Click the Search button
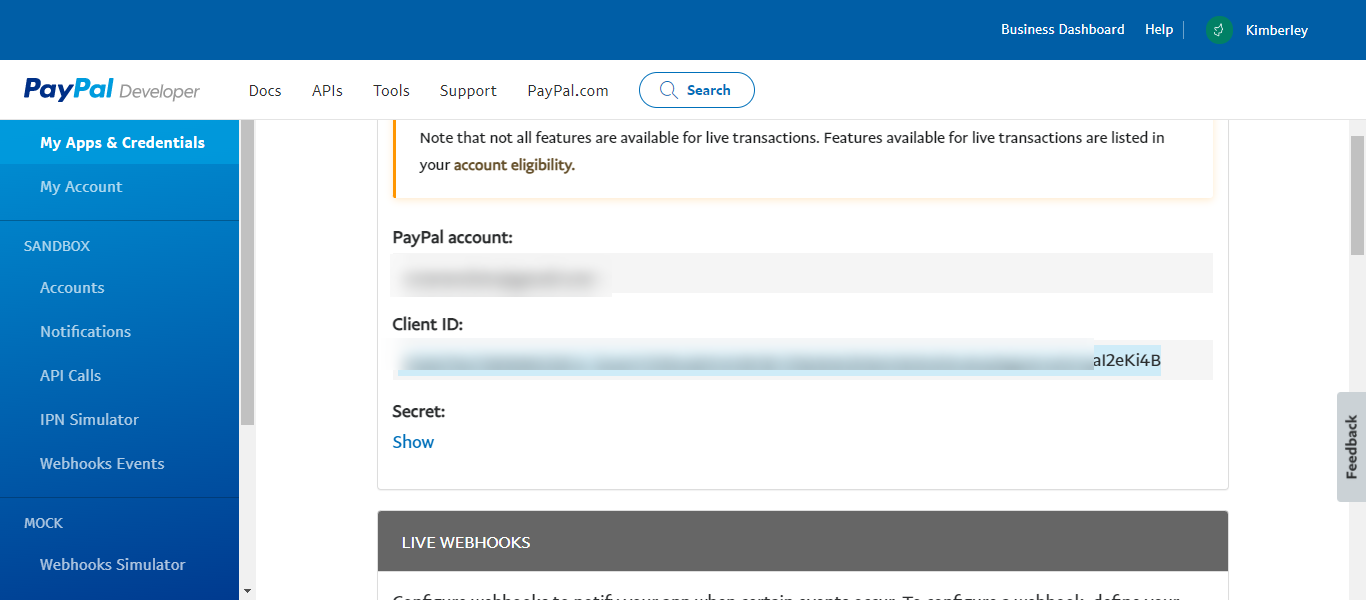The width and height of the screenshot is (1366, 600). 697,90
